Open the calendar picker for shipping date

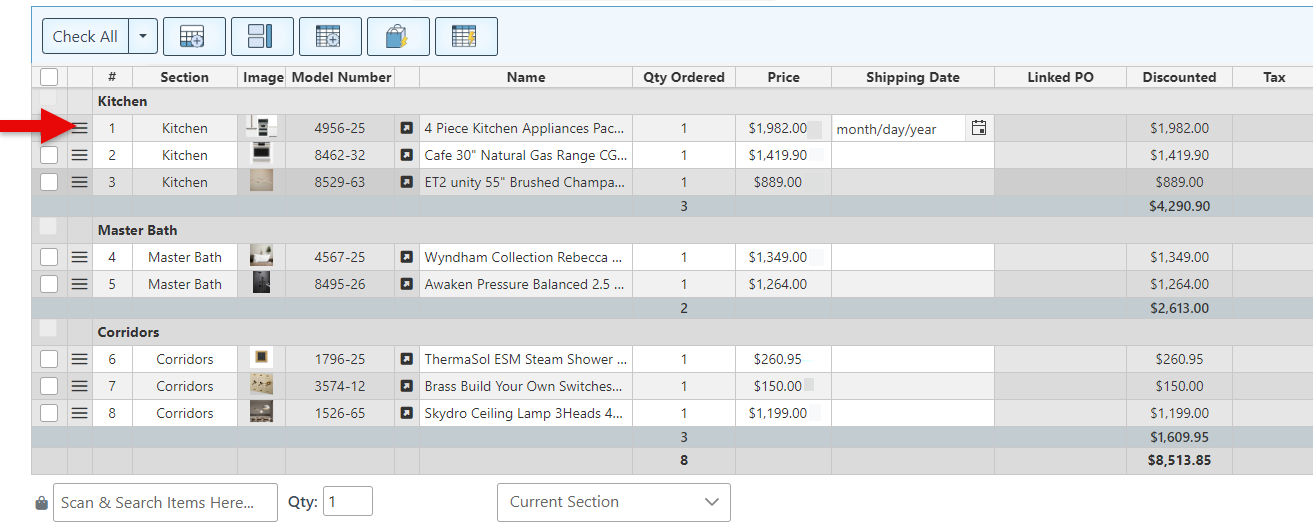[979, 128]
